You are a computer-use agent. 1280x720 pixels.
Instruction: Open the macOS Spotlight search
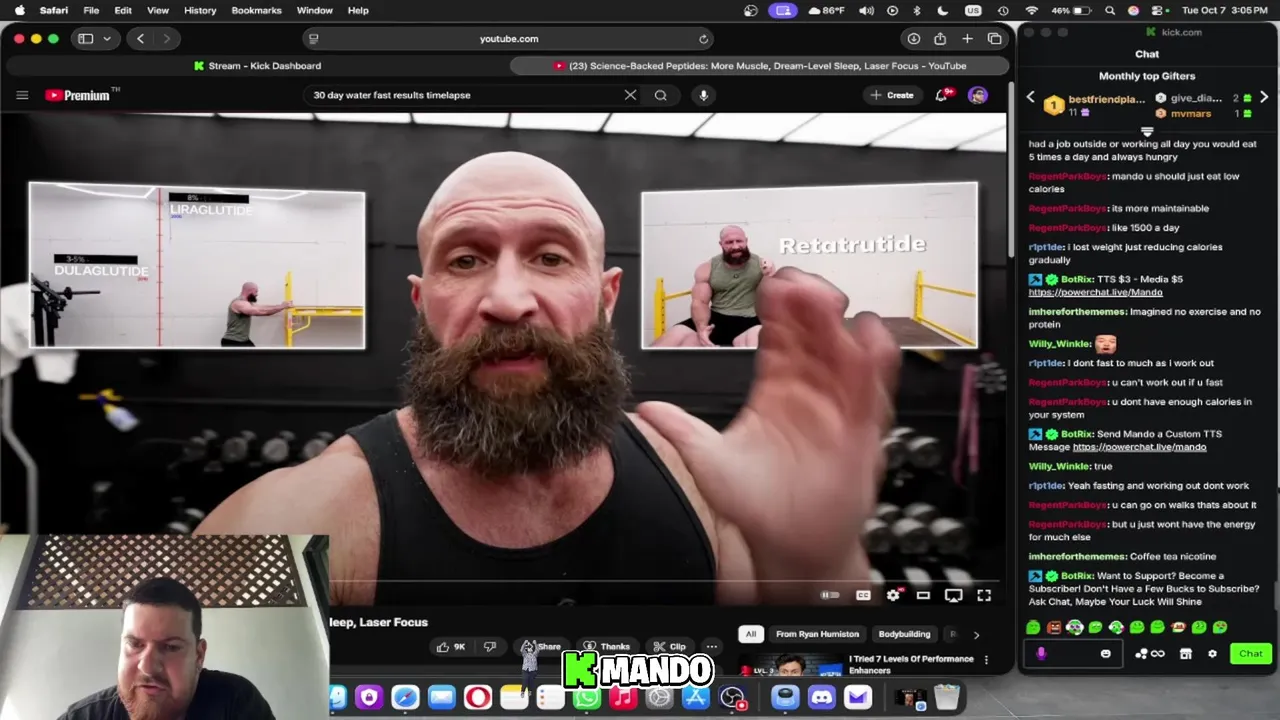click(1110, 10)
